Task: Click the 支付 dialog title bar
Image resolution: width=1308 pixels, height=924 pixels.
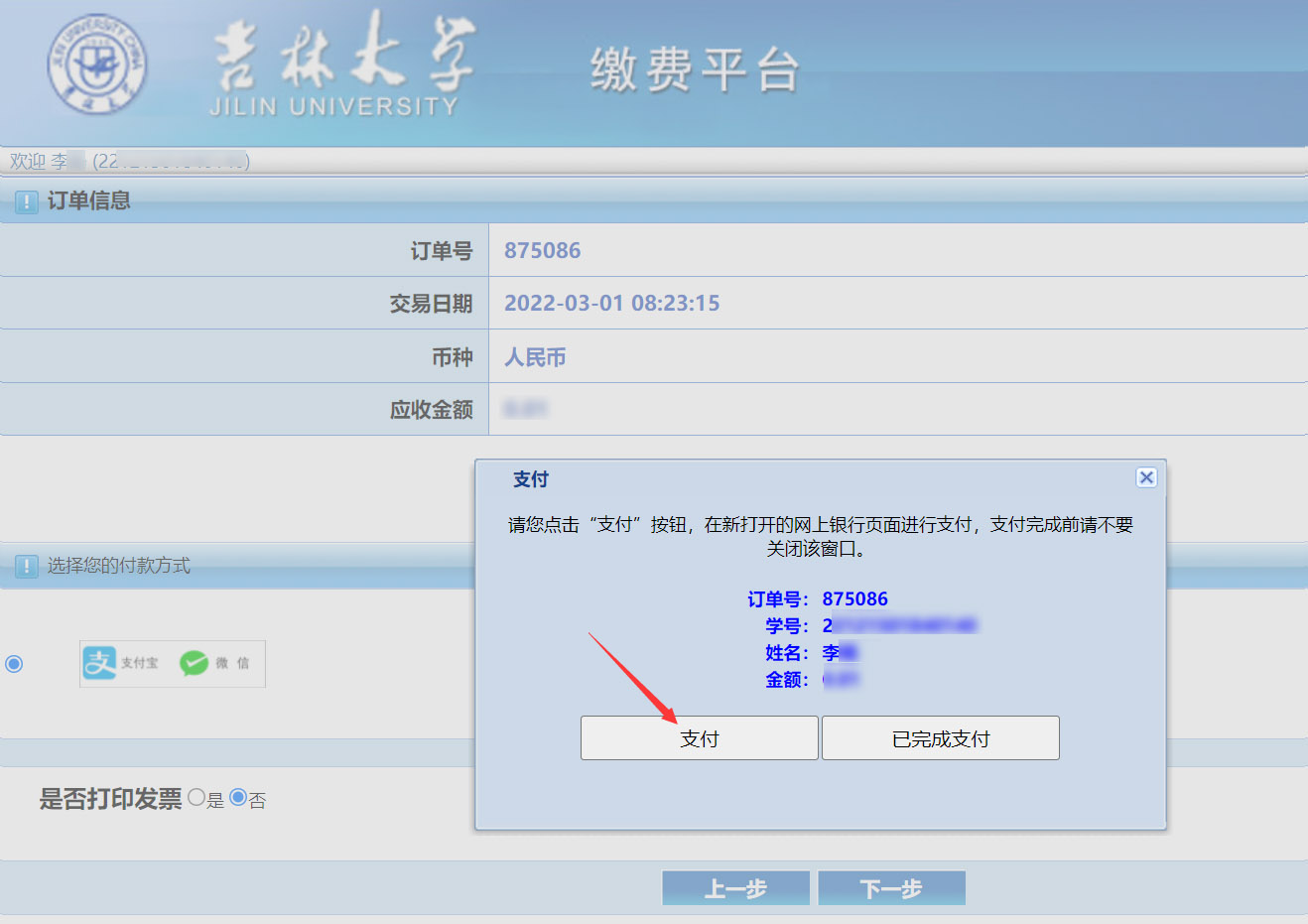Action: coord(794,479)
